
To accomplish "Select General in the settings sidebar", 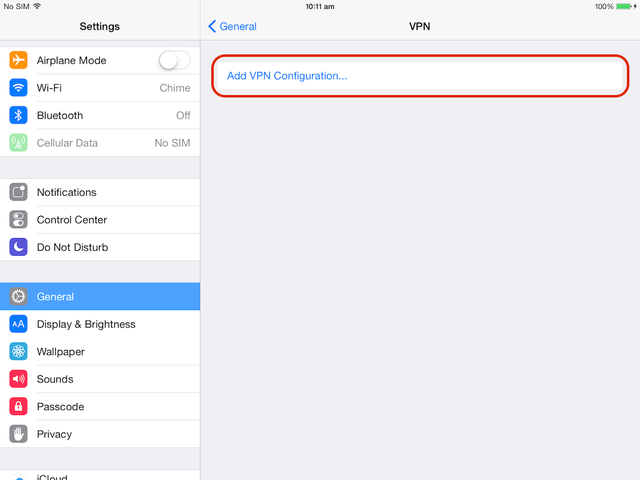I will [x=100, y=296].
